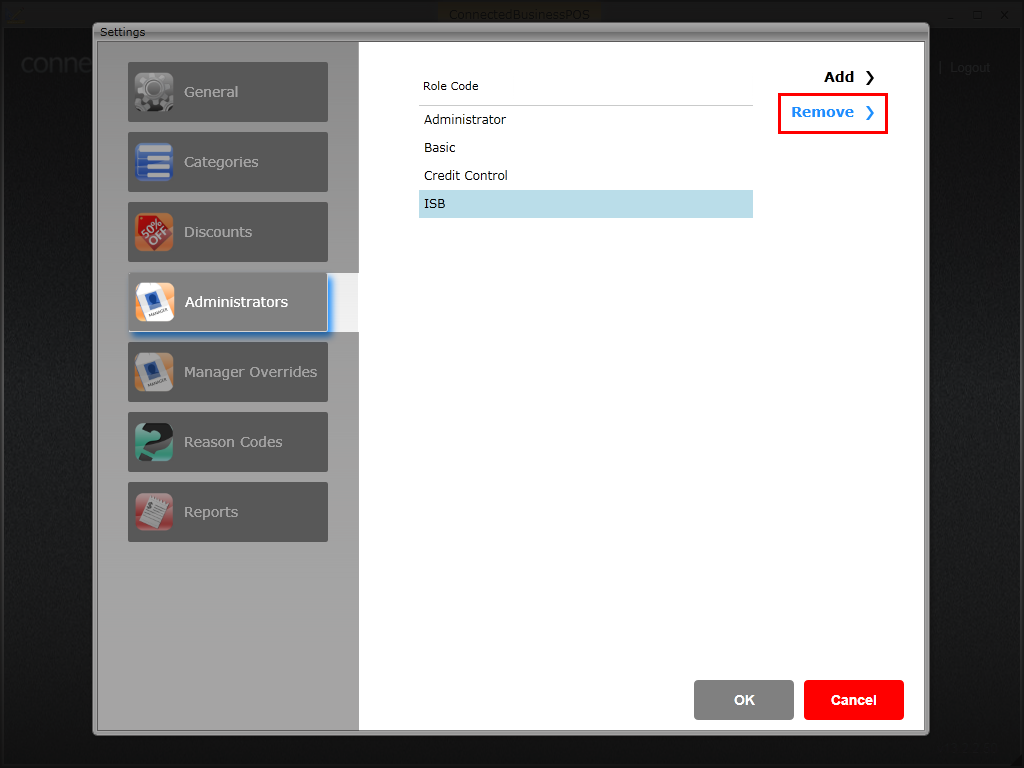Confirm settings with OK button
The image size is (1024, 768).
coord(743,700)
